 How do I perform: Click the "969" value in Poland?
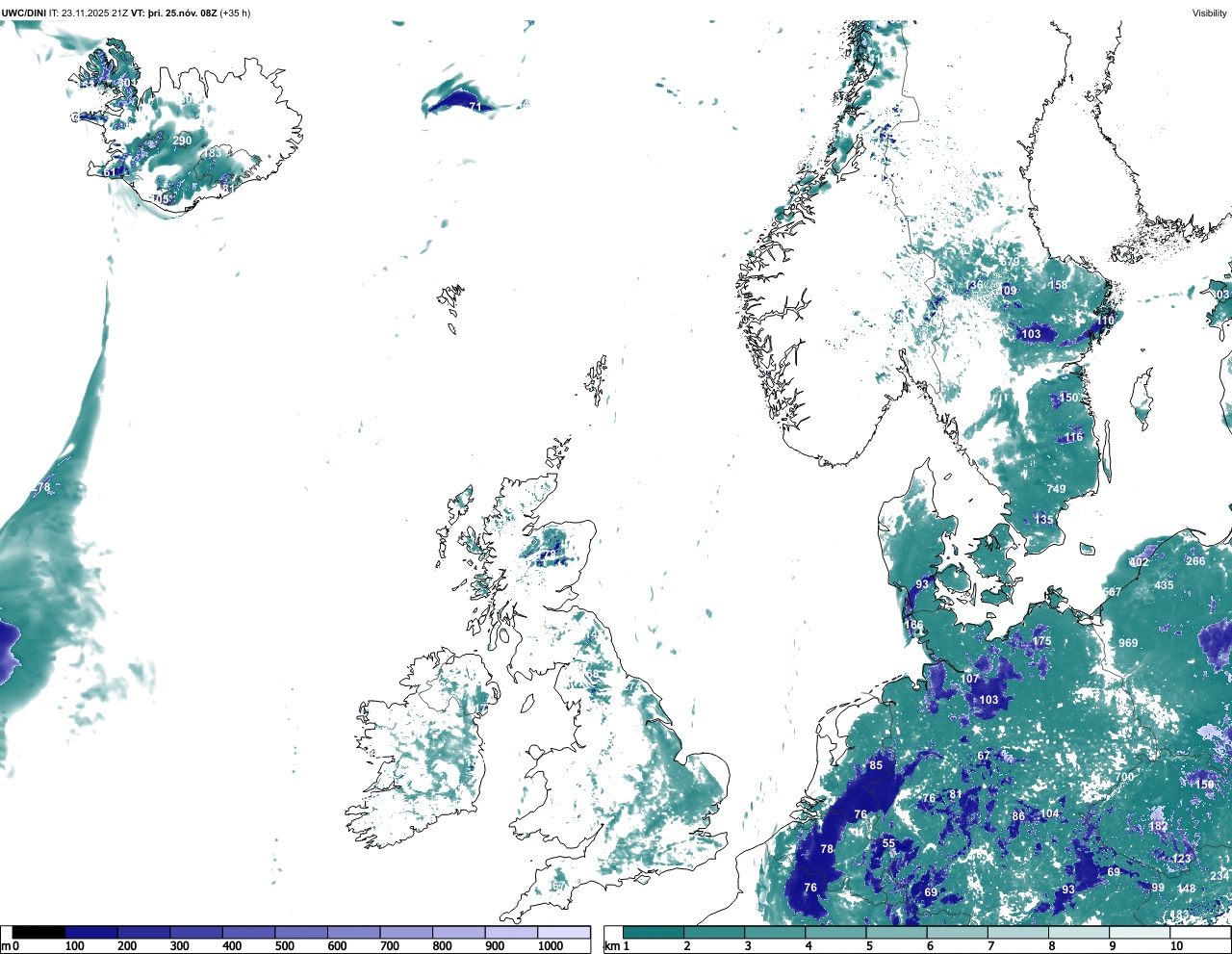point(1128,643)
